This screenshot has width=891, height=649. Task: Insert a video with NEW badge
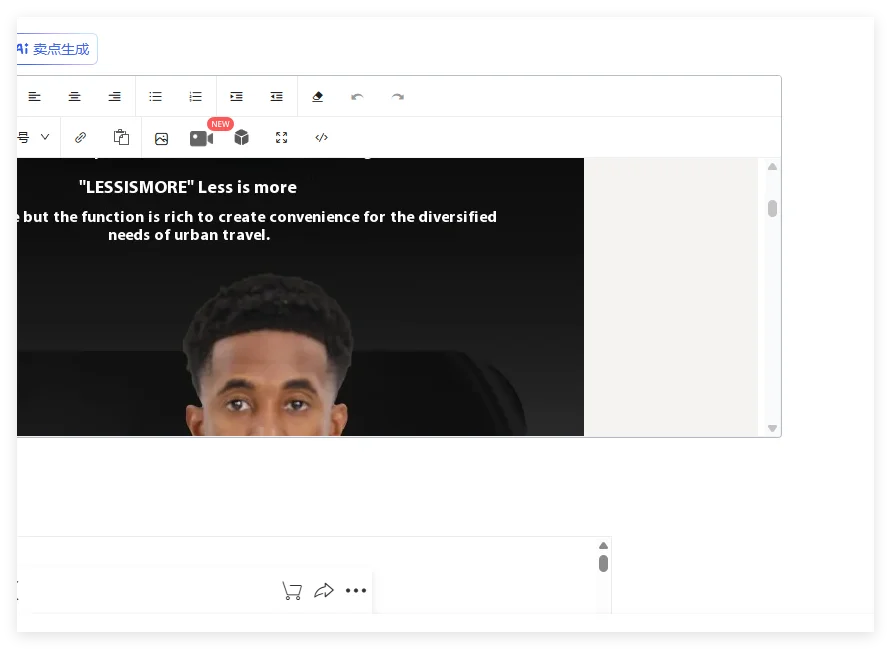[202, 138]
